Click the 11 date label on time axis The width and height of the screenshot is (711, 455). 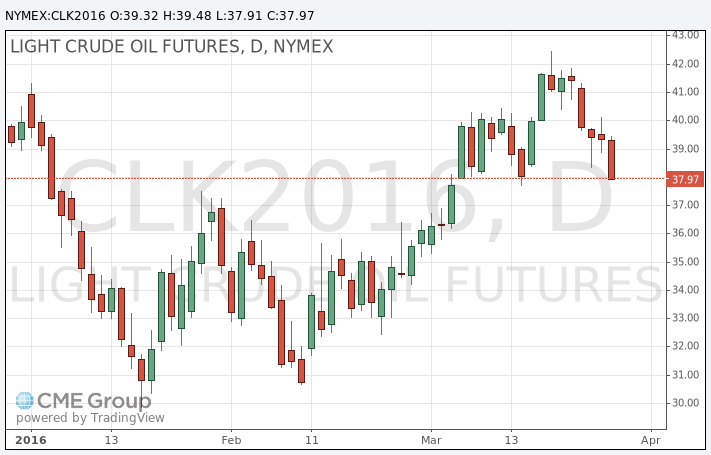[312, 439]
